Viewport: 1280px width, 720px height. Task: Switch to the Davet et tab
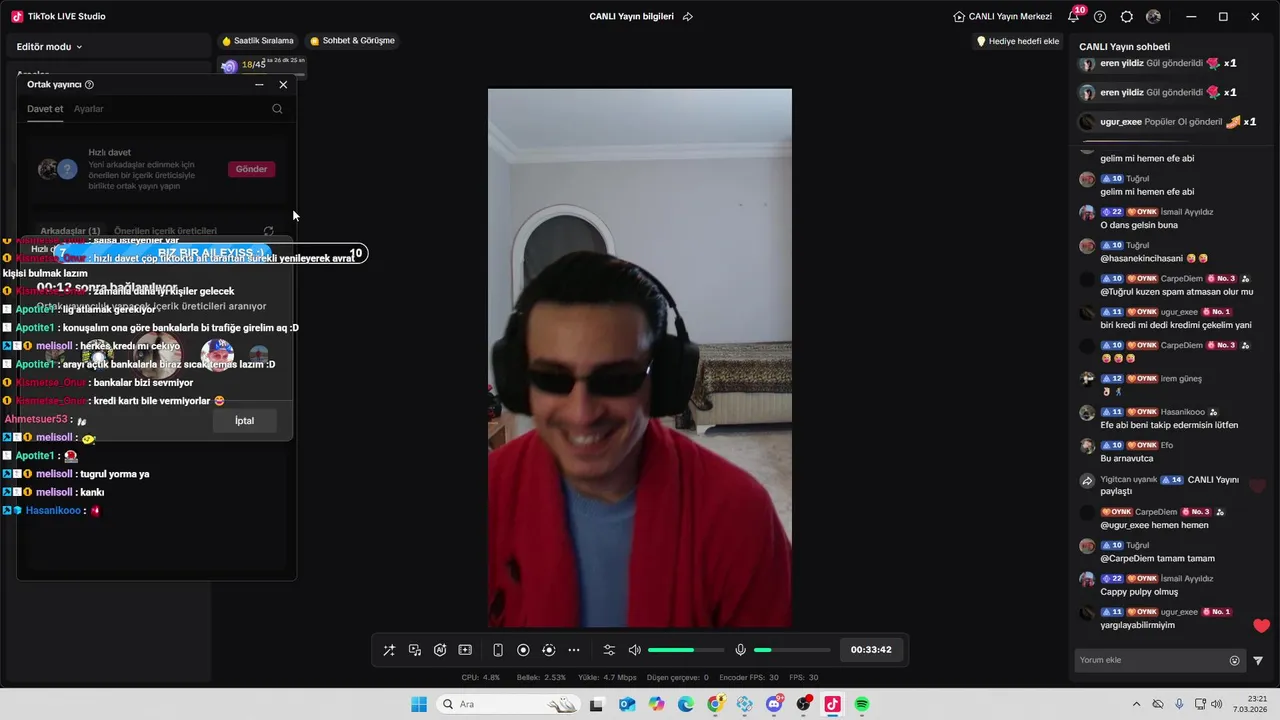[x=45, y=109]
